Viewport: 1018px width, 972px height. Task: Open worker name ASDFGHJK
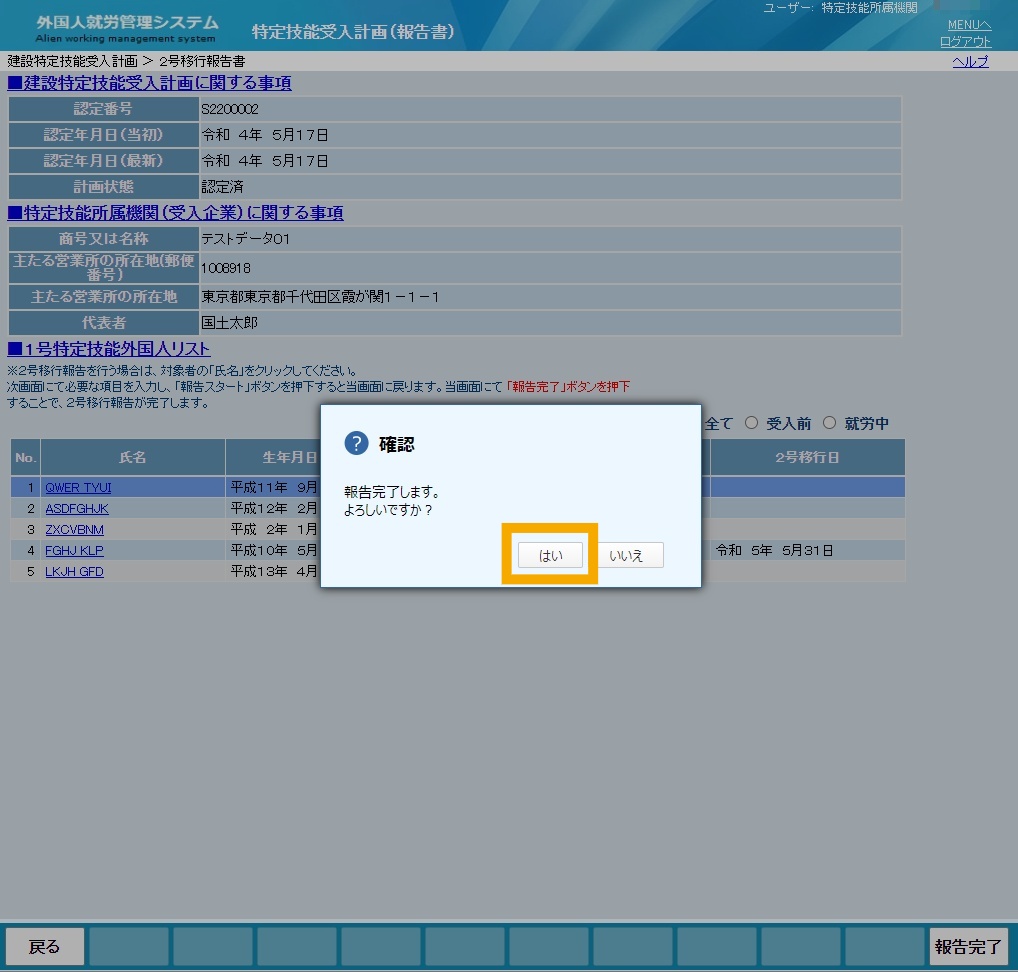point(77,508)
